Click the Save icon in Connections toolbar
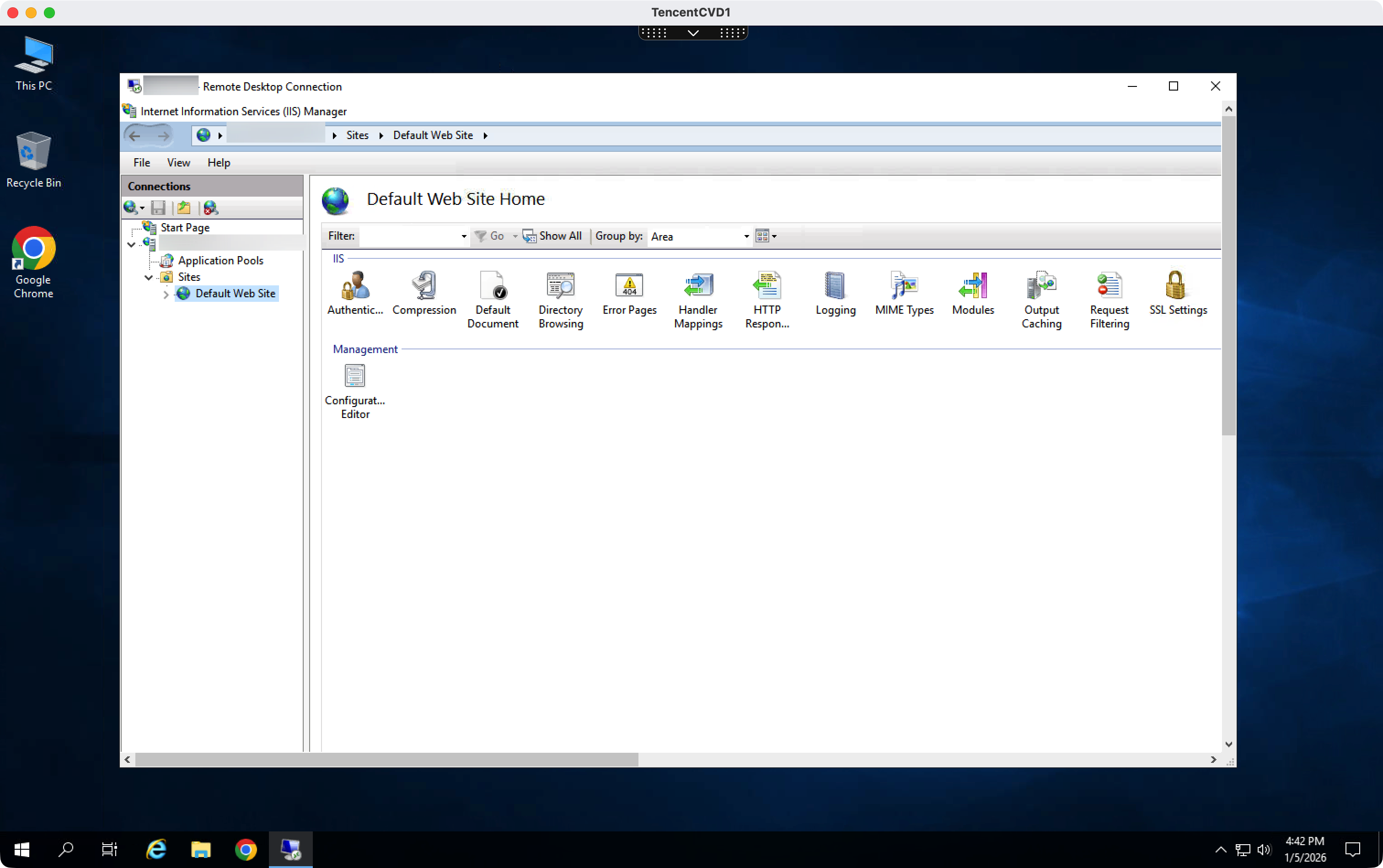This screenshot has height=868, width=1383. pyautogui.click(x=158, y=208)
